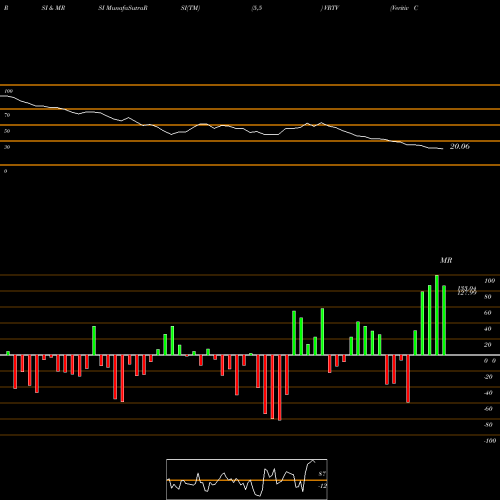Viewport: 500px width, 500px height.
Task: Click the MR label above the bars
Action: pos(446,260)
